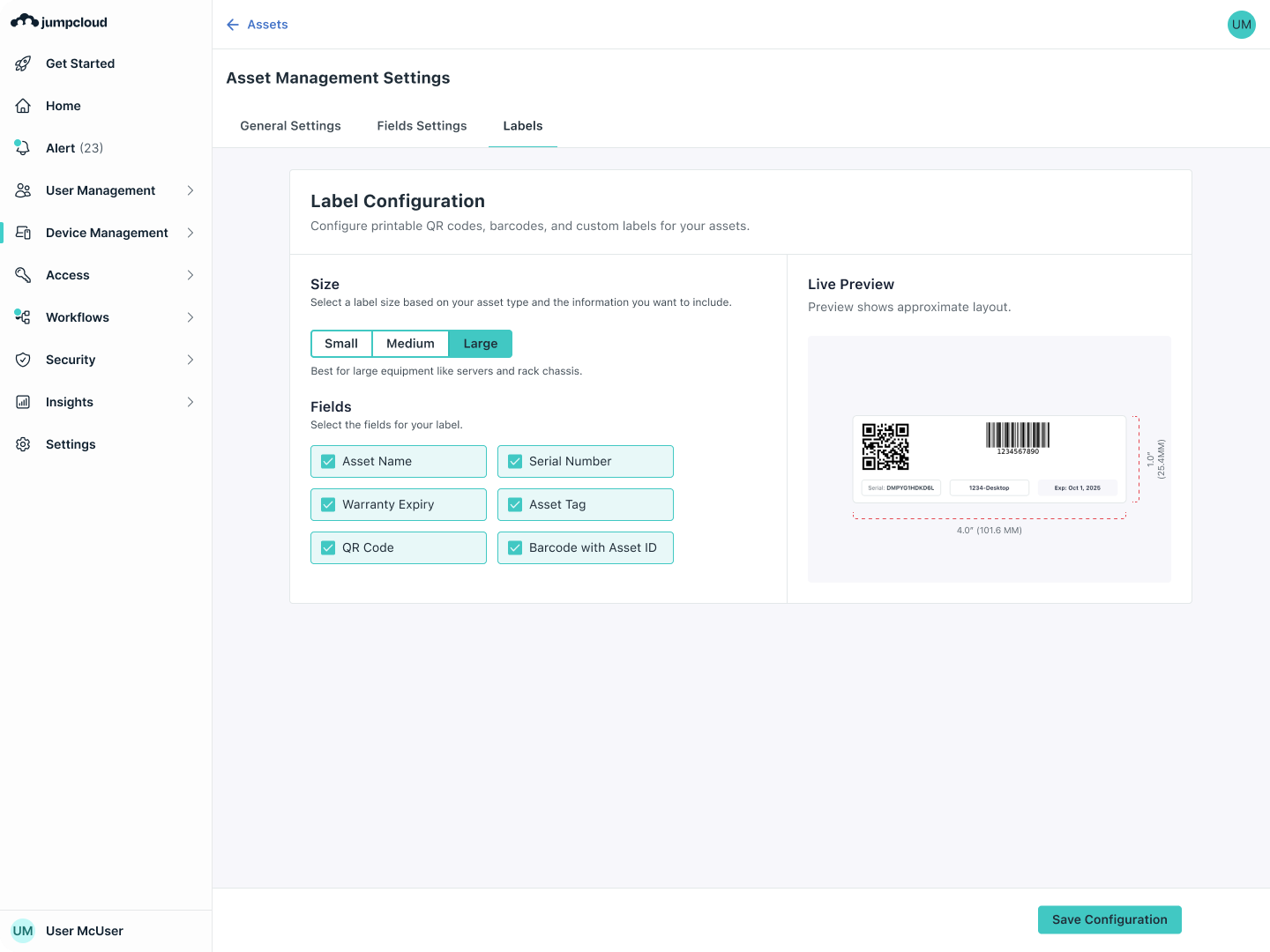Screen dimensions: 1270x952
Task: Uncheck the Warranty Expiry field
Action: pos(327,504)
